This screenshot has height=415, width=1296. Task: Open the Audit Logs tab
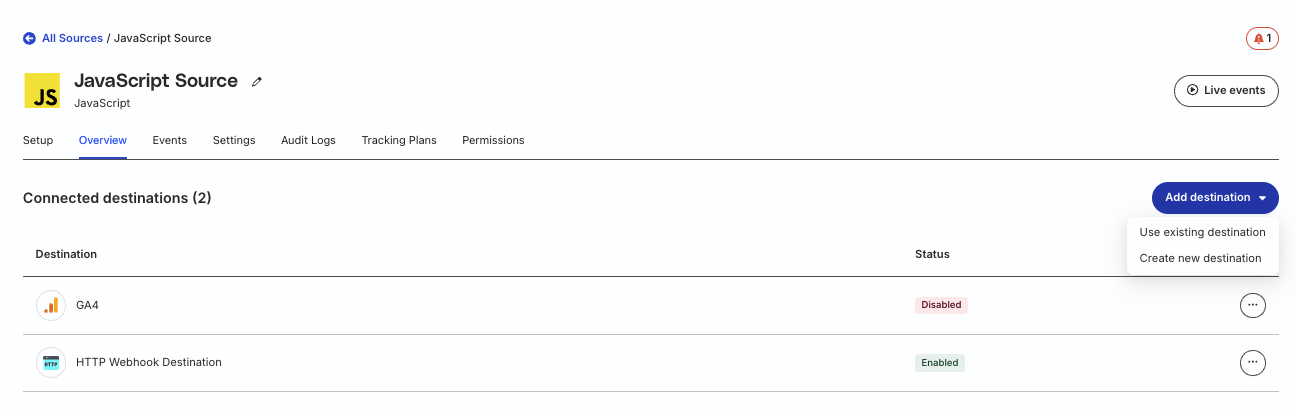tap(308, 140)
